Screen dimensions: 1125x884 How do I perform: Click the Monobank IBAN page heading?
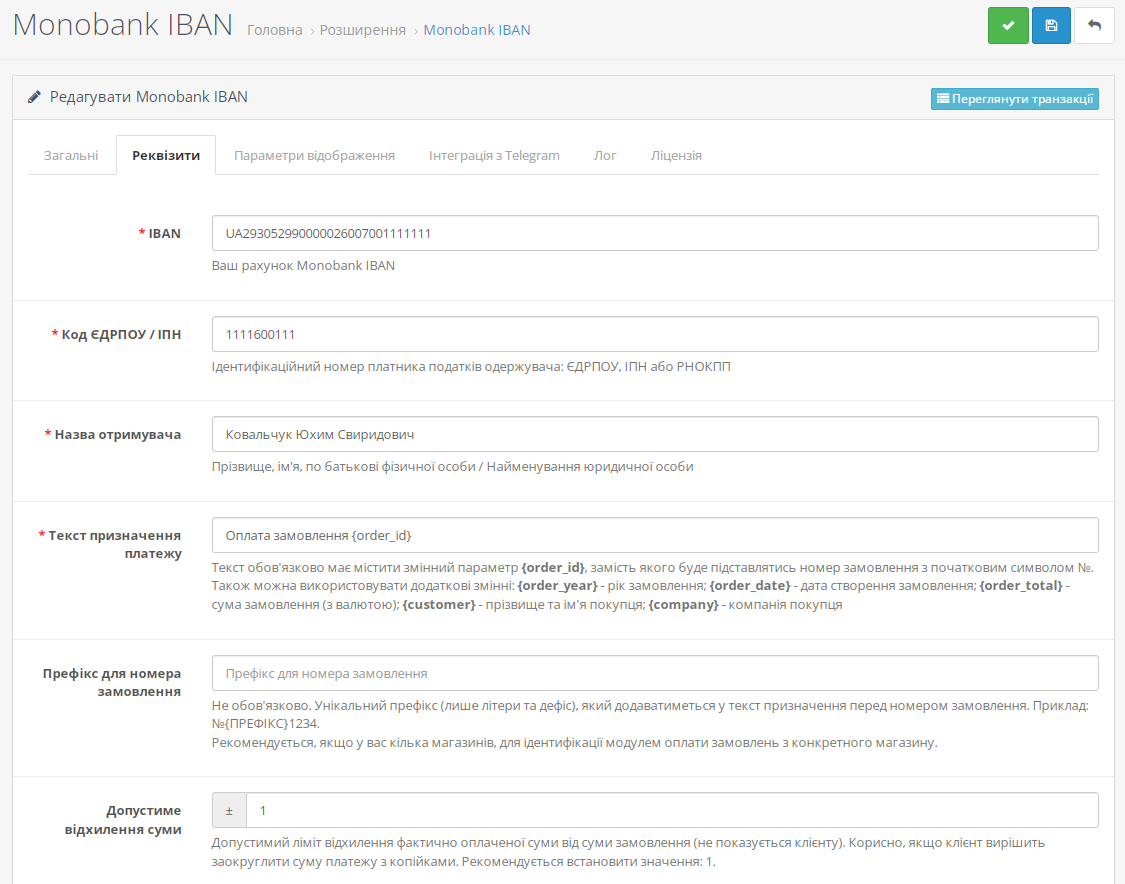pos(123,25)
